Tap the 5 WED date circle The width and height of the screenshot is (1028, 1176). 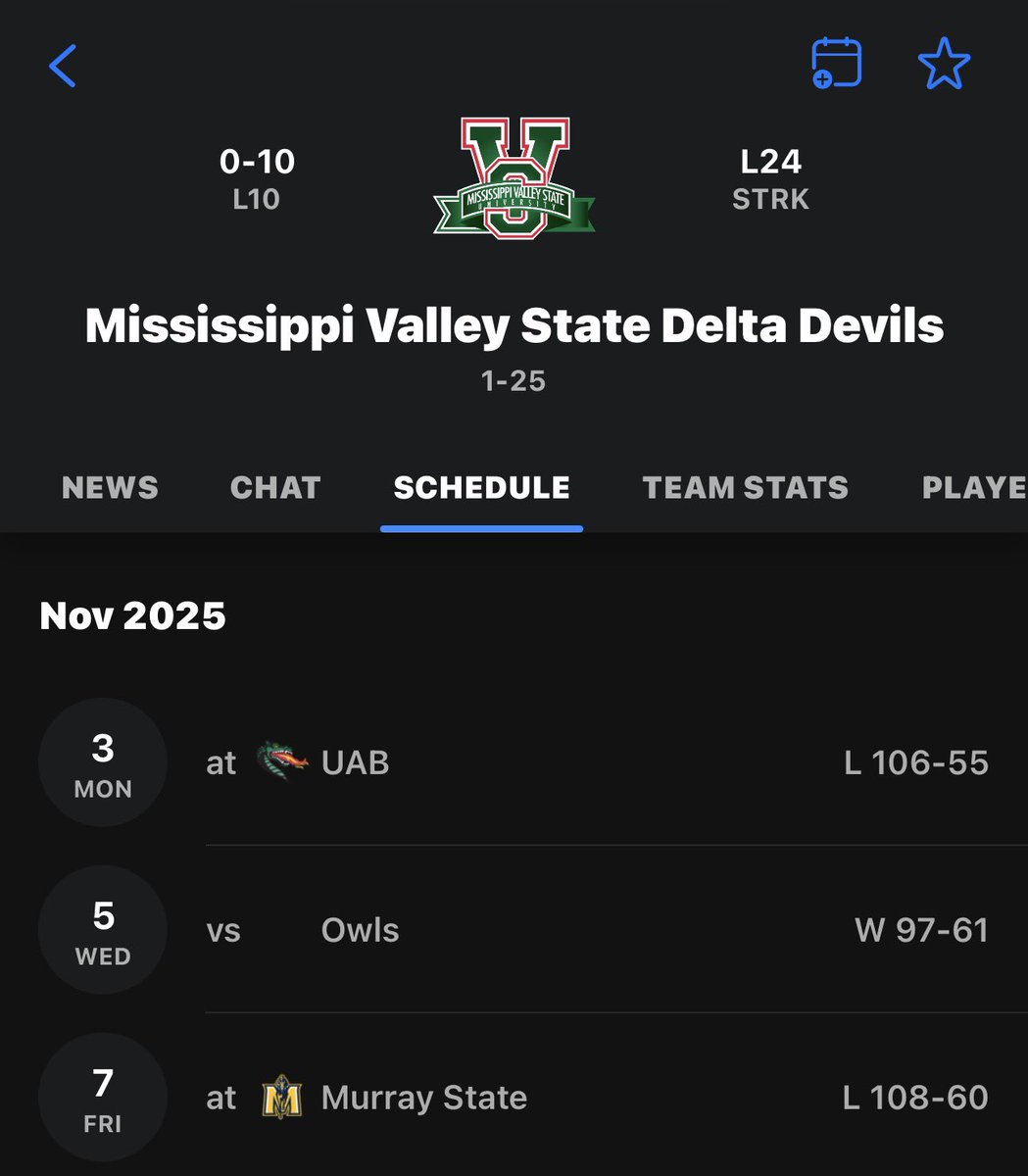point(103,930)
